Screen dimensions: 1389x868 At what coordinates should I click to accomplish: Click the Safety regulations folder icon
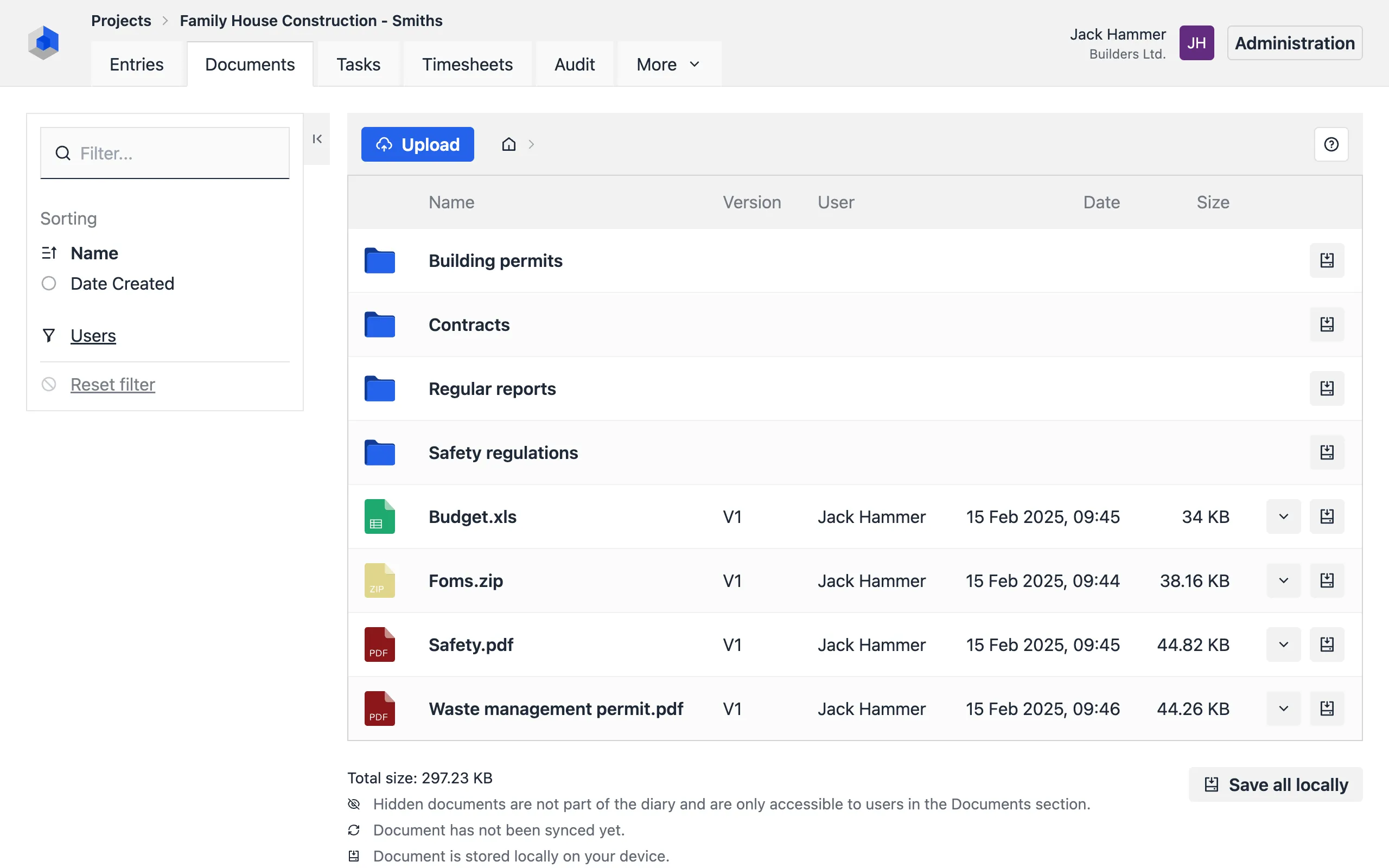tap(379, 452)
